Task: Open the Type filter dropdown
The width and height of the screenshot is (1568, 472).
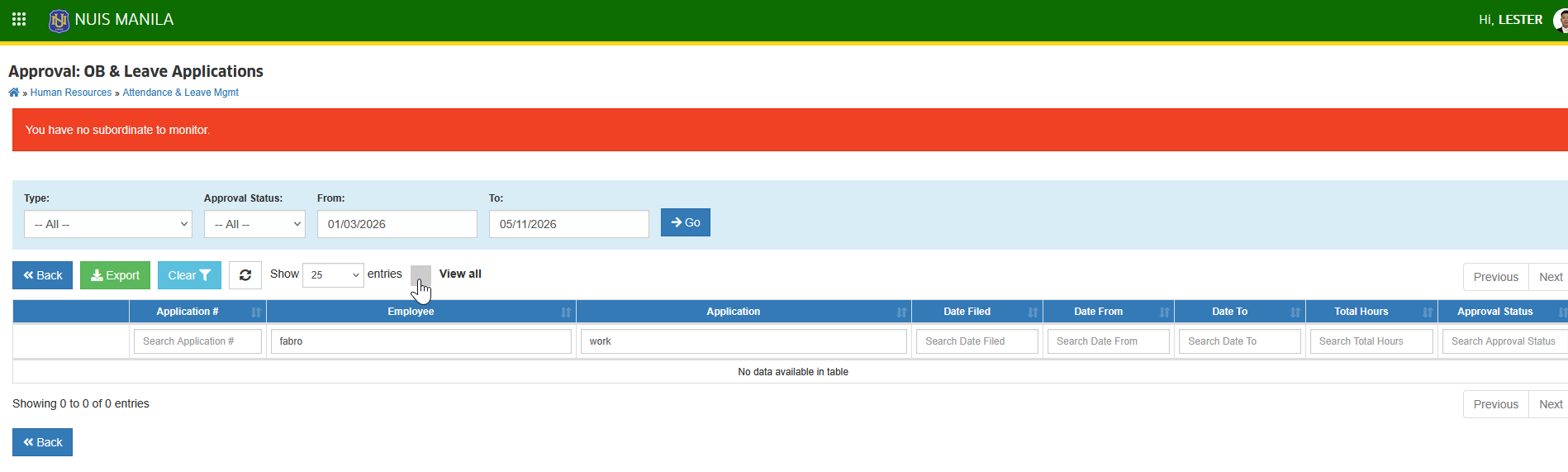Action: [x=108, y=224]
